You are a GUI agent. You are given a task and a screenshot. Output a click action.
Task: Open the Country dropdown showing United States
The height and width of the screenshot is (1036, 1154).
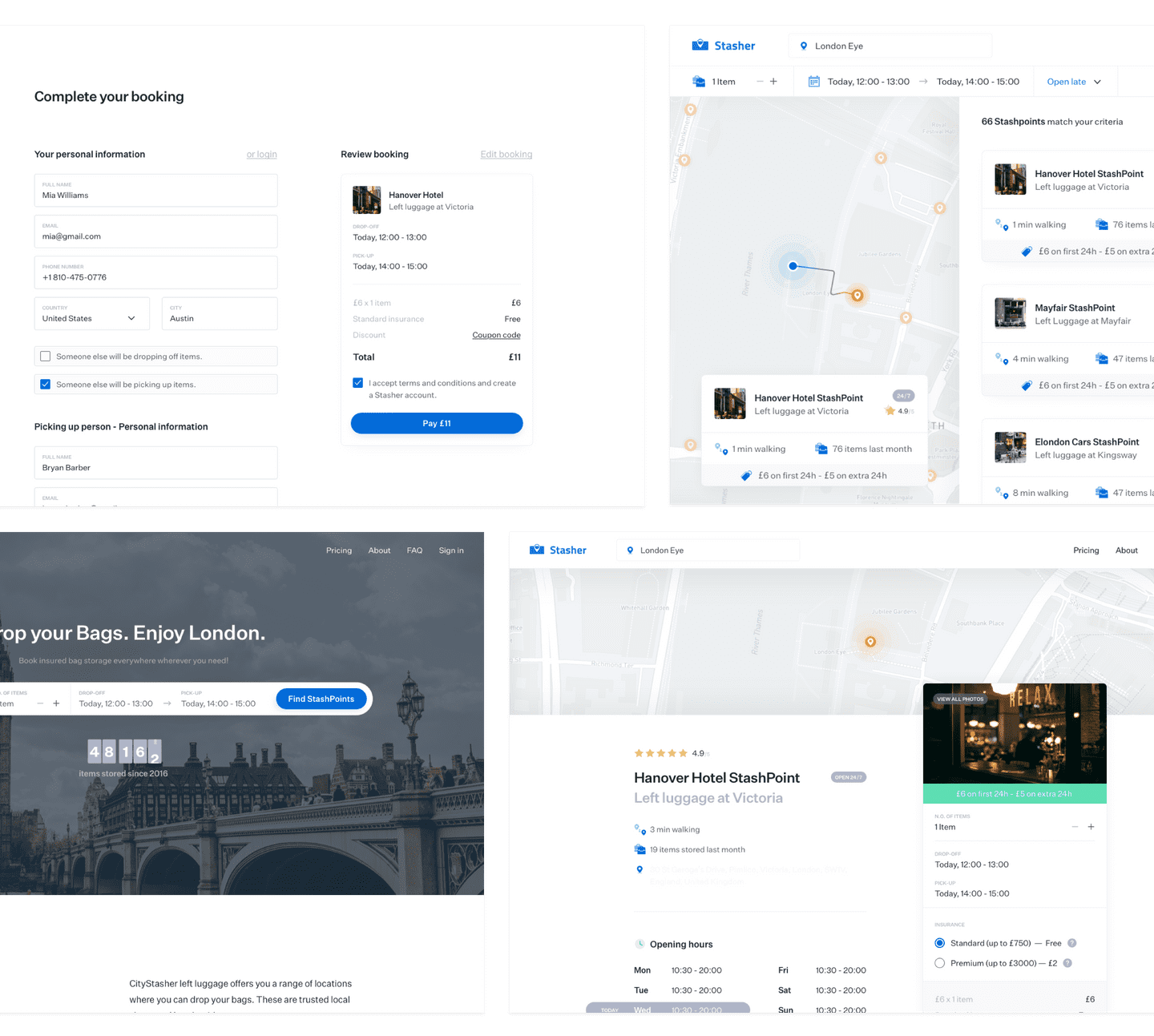[x=92, y=313]
